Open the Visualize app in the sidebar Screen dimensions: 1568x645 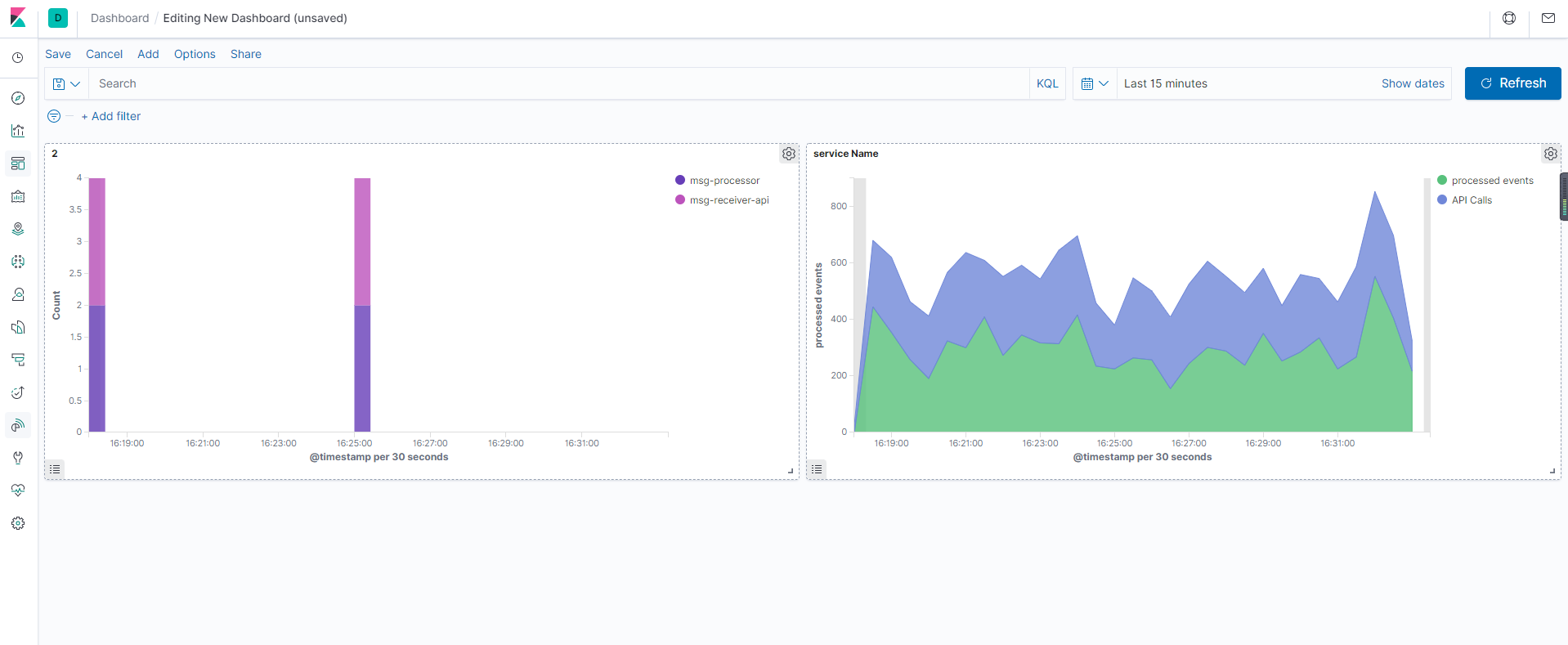click(18, 131)
